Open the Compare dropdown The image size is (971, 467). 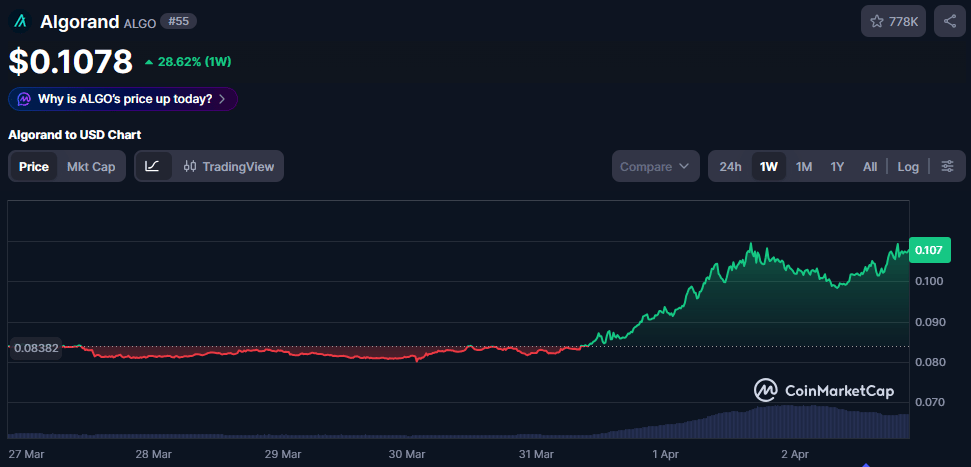coord(655,166)
